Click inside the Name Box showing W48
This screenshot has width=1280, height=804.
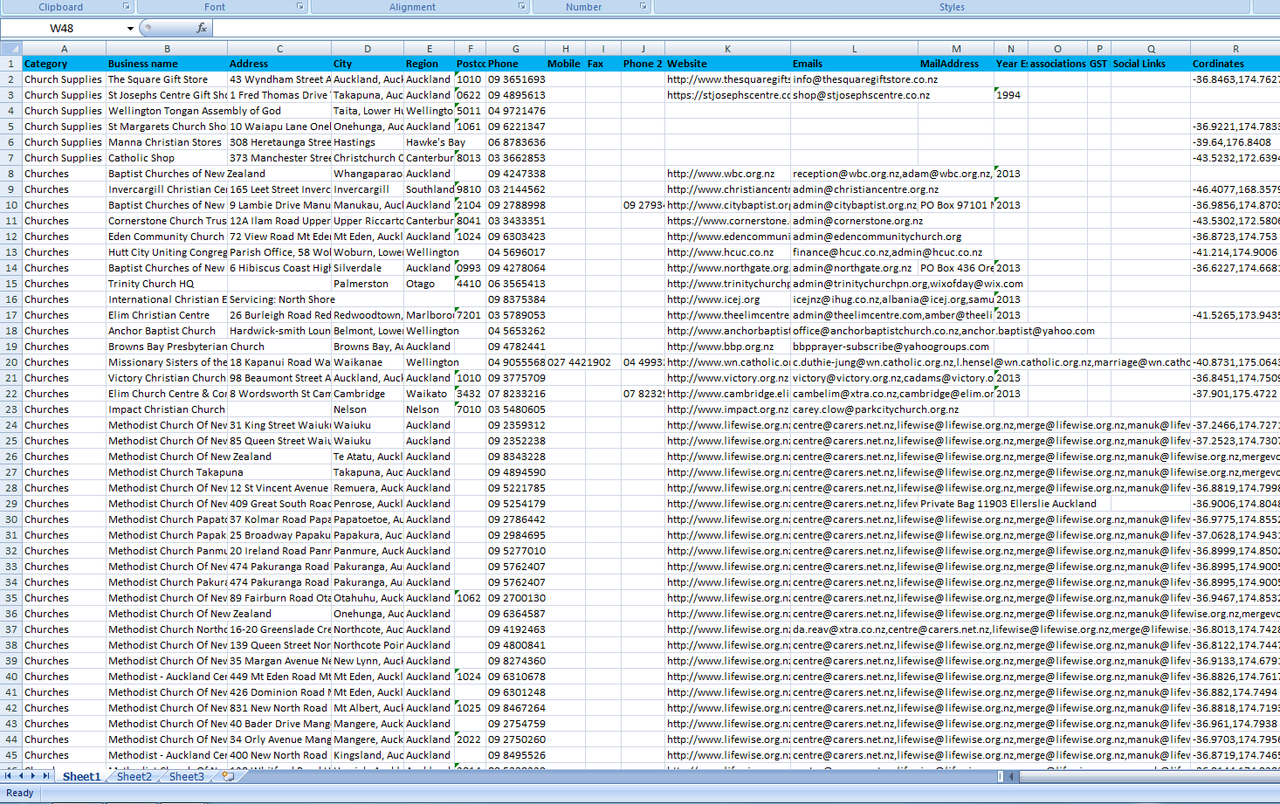[63, 28]
